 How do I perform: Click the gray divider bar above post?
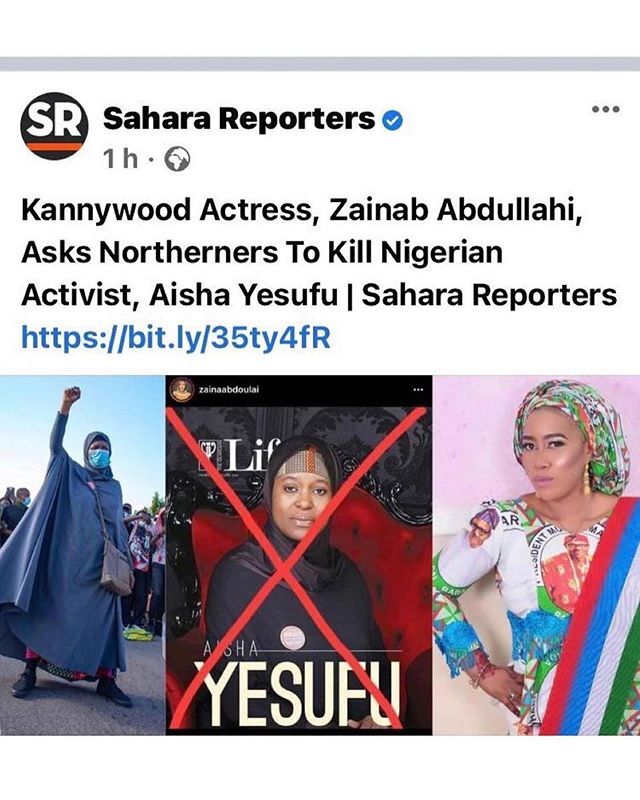[x=320, y=64]
